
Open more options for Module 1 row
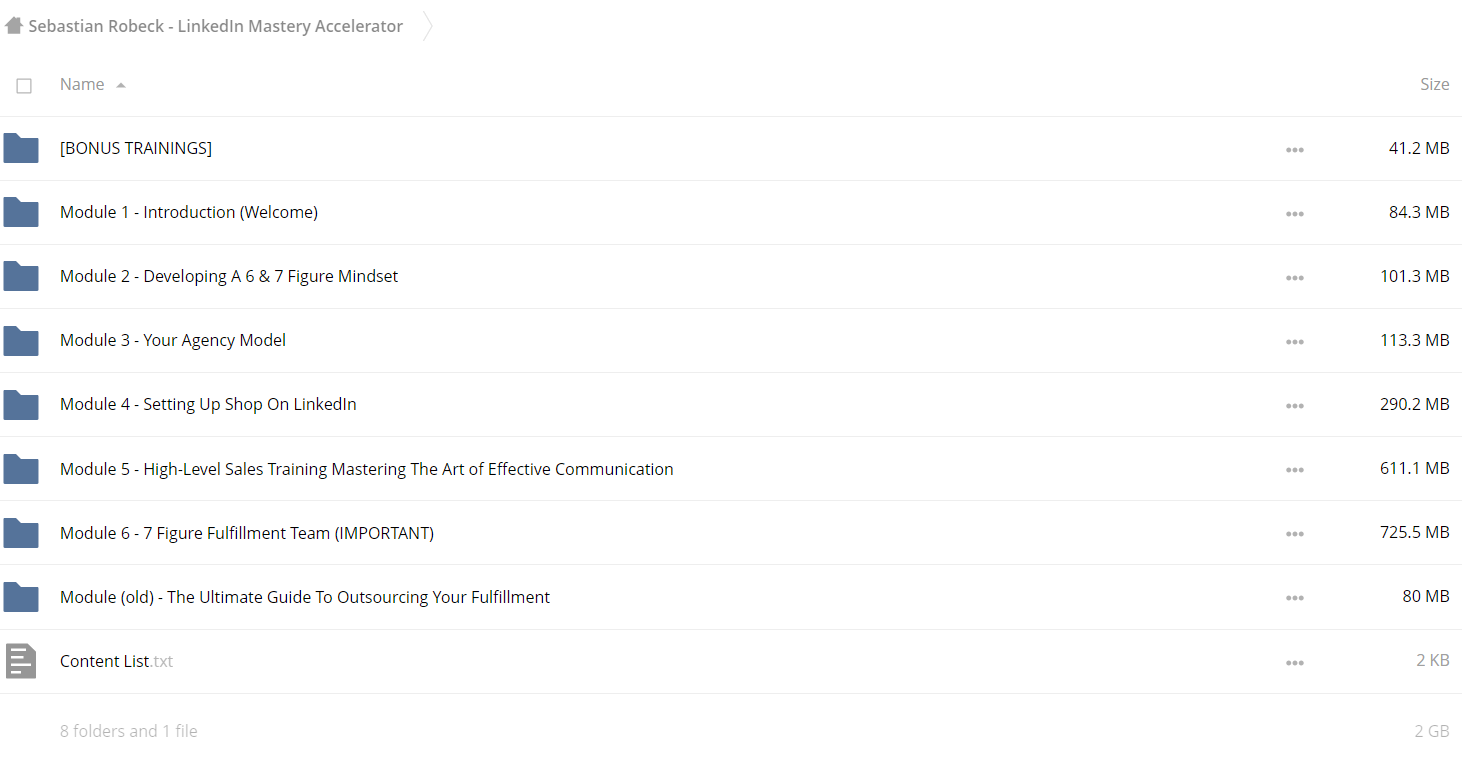click(x=1295, y=213)
